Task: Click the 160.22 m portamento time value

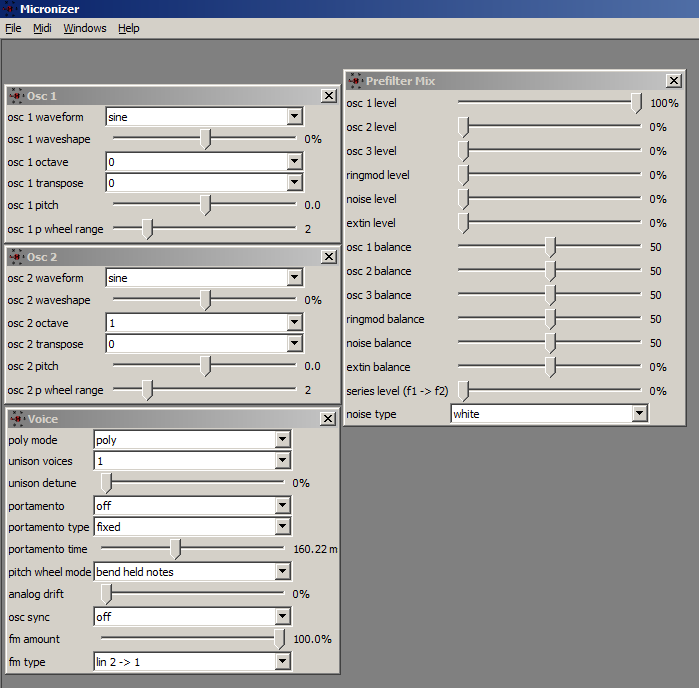Action: tap(315, 549)
